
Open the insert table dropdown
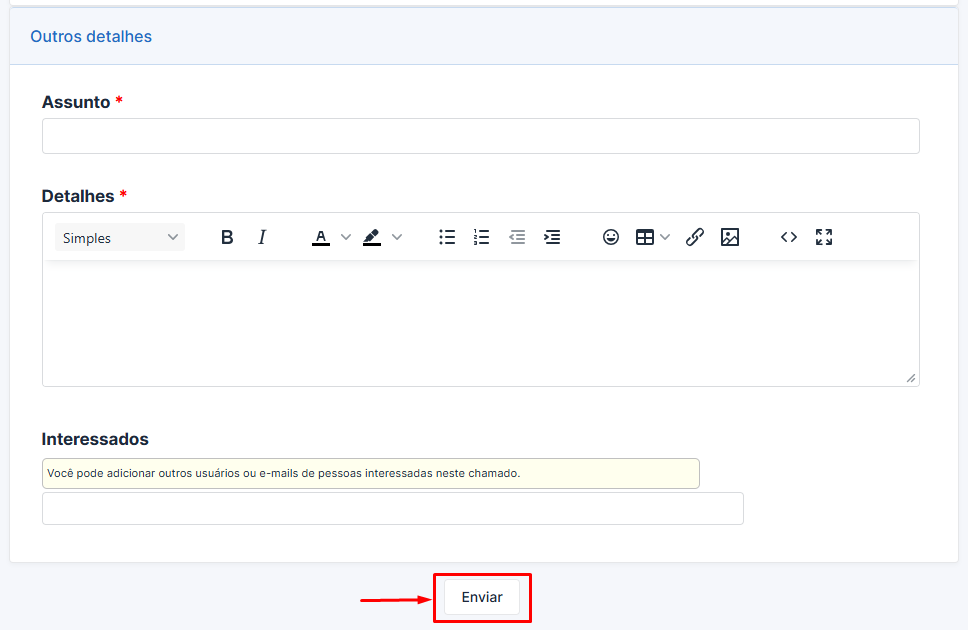(653, 237)
